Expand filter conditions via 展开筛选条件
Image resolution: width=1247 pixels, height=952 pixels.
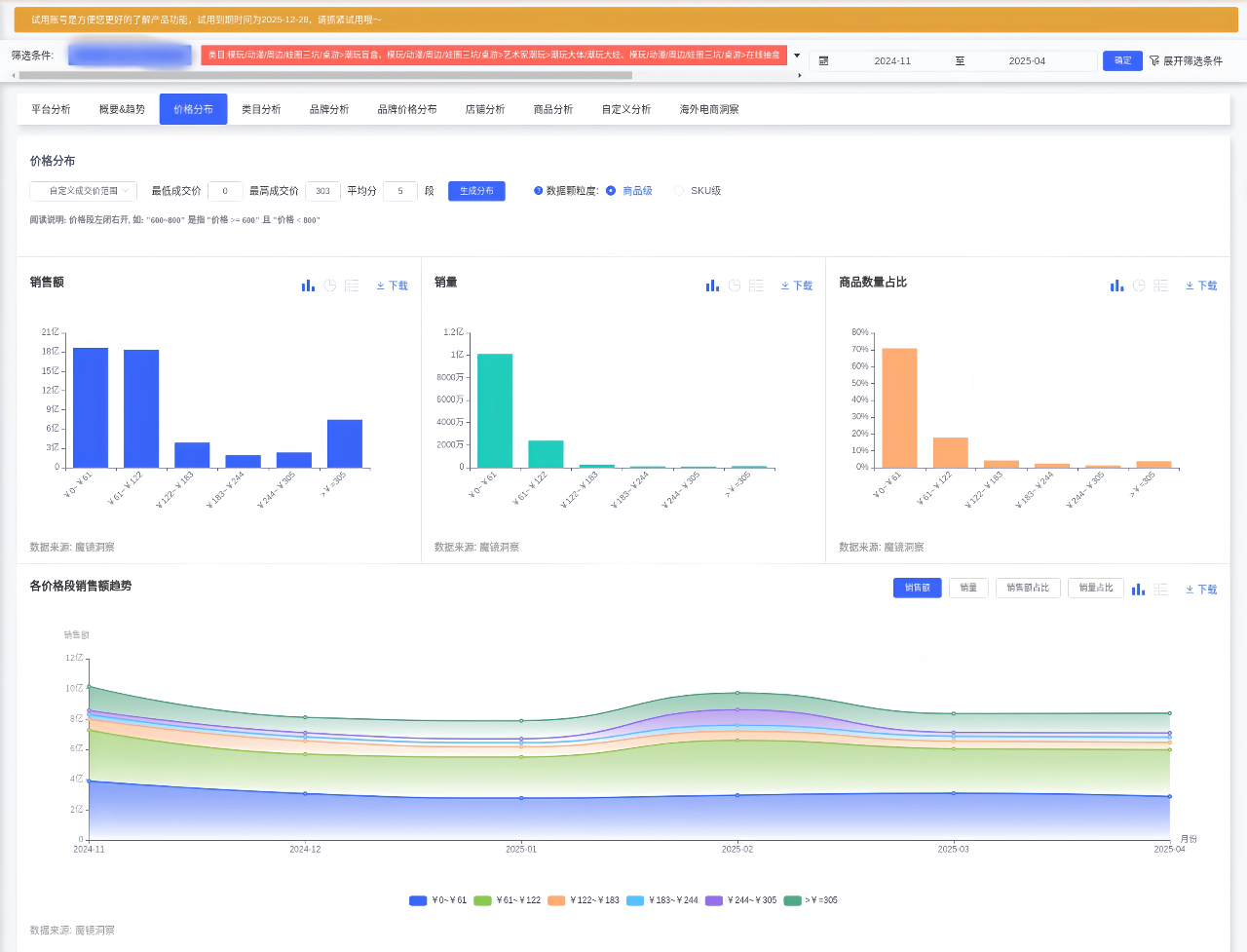(x=1186, y=61)
